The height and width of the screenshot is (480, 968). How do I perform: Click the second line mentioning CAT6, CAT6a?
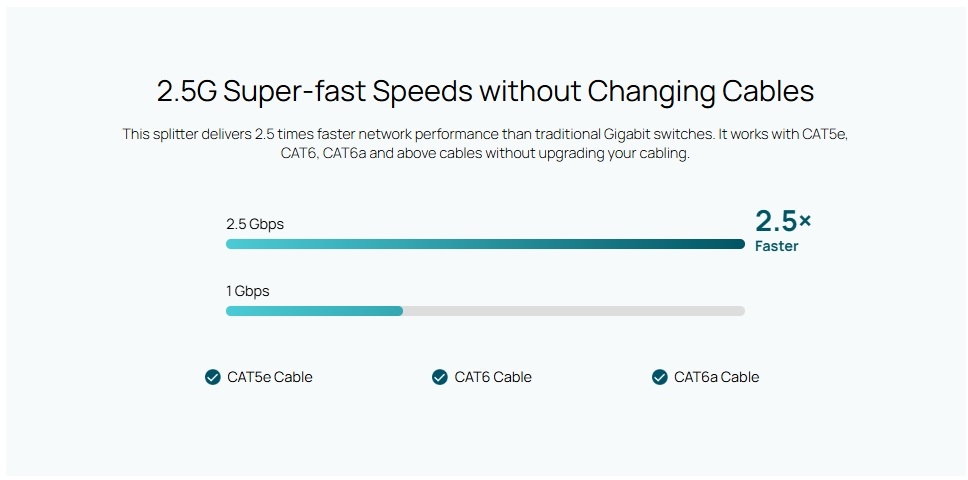click(485, 154)
